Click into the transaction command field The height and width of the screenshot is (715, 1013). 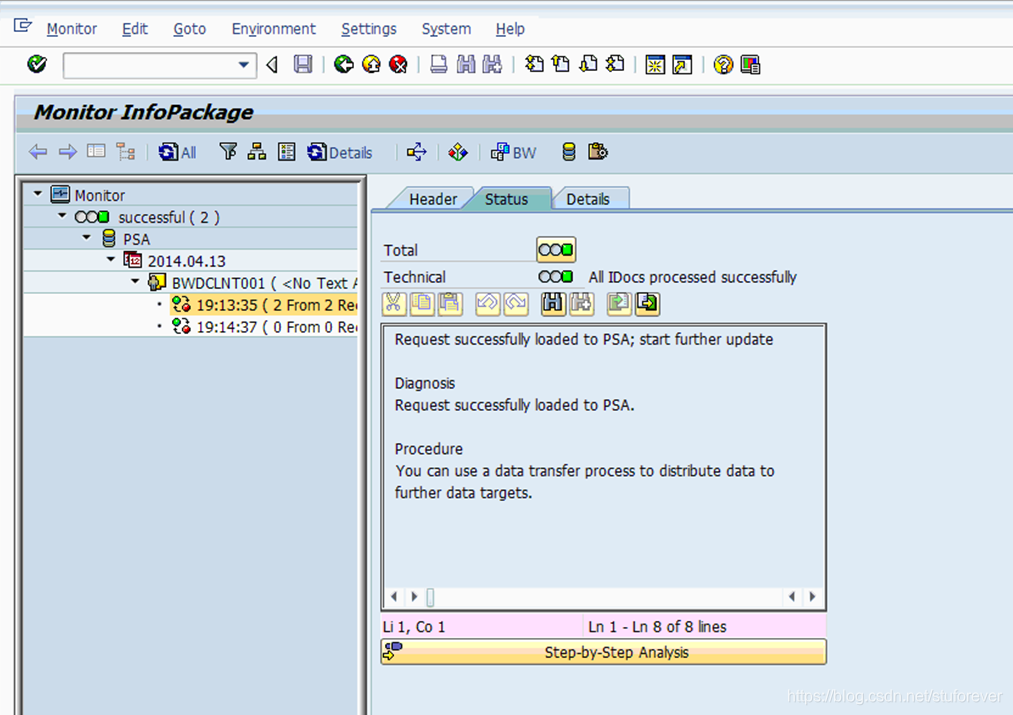point(150,65)
